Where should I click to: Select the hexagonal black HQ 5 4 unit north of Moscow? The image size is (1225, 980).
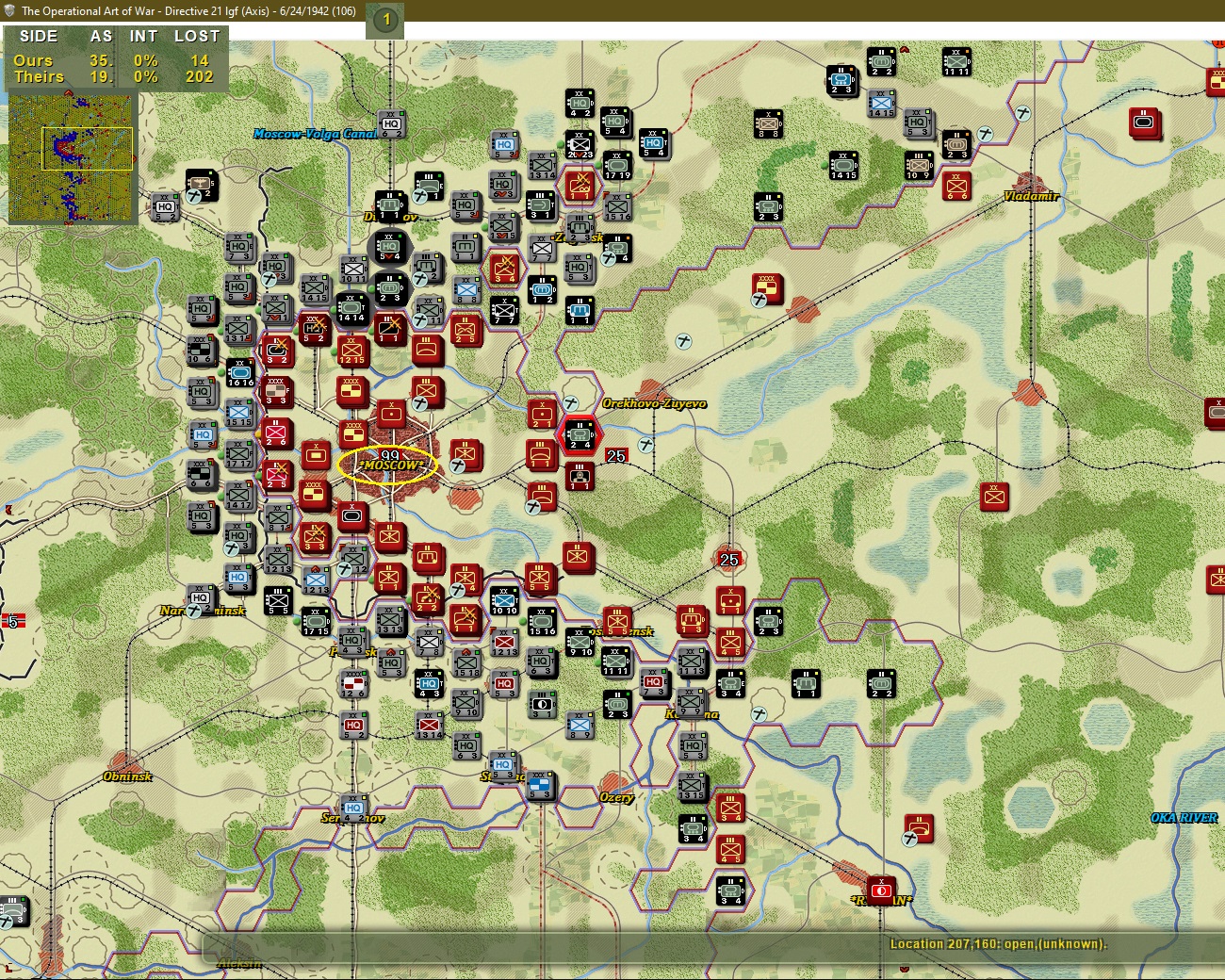click(389, 247)
